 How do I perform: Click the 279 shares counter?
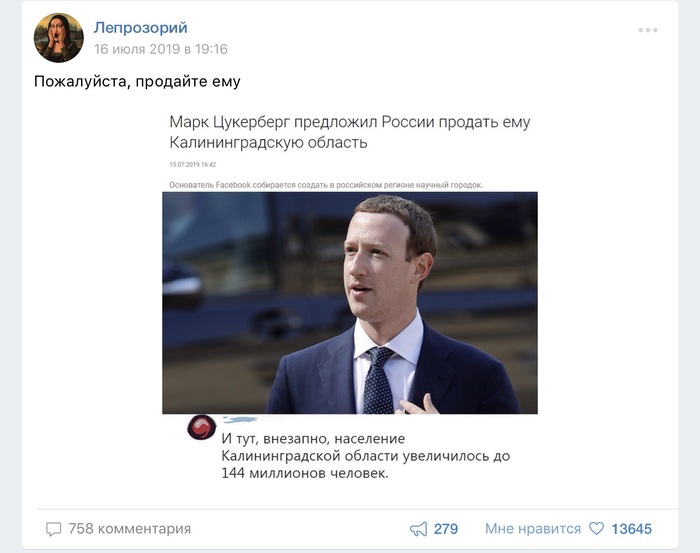click(446, 529)
